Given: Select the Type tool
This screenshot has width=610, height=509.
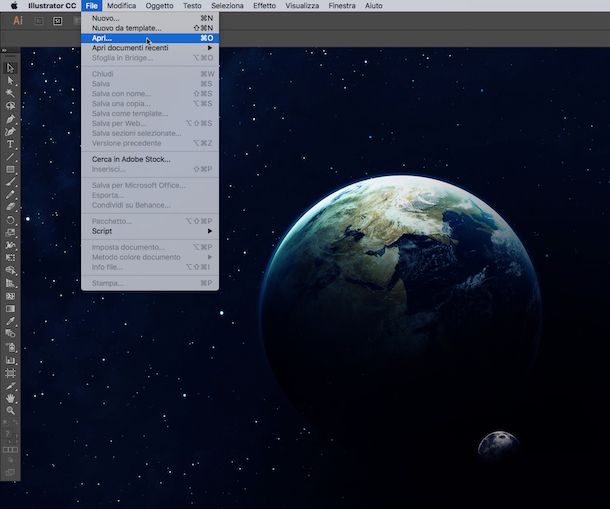Looking at the screenshot, I should (10, 144).
